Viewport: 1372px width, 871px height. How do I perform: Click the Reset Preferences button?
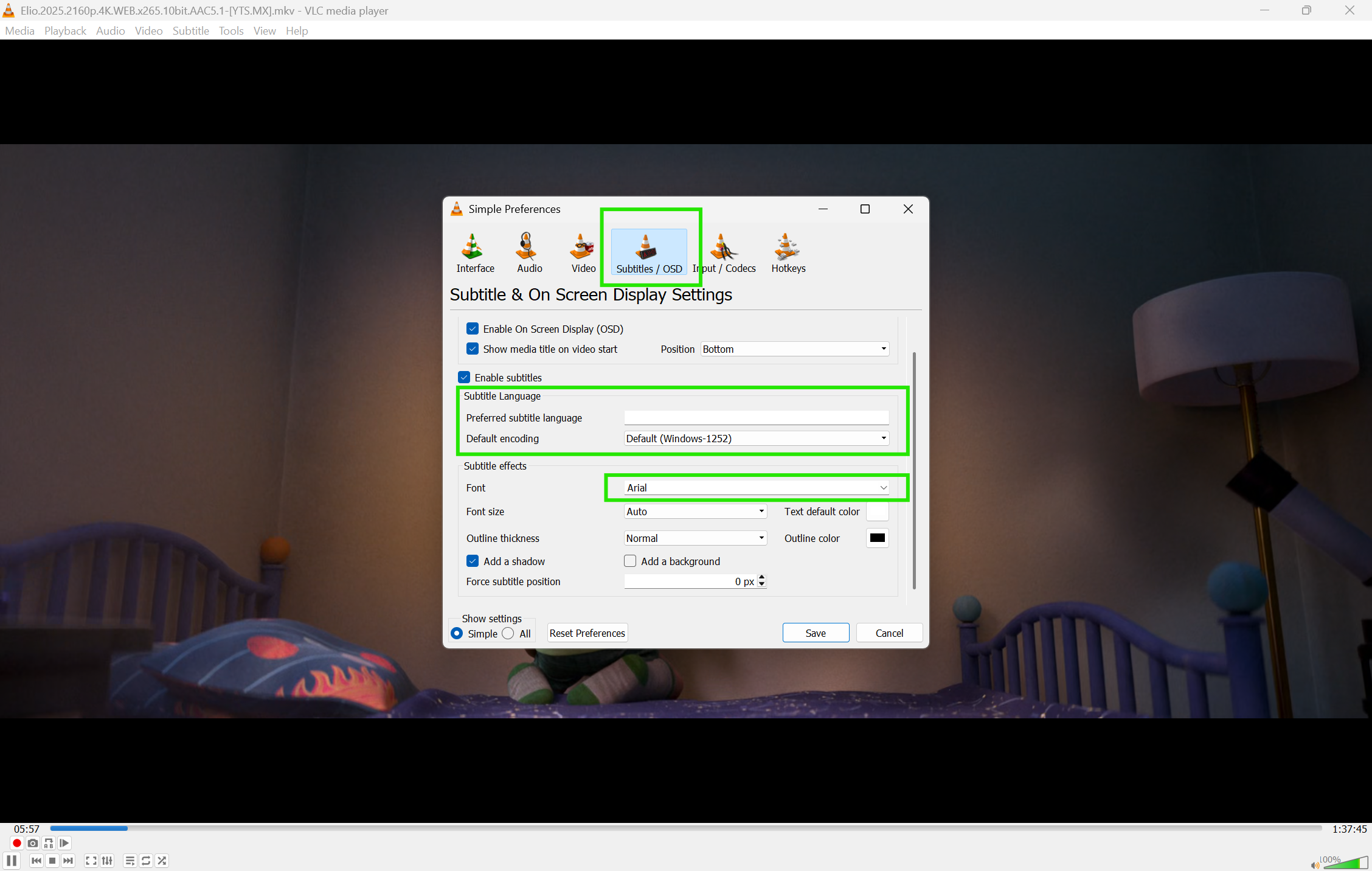[587, 633]
